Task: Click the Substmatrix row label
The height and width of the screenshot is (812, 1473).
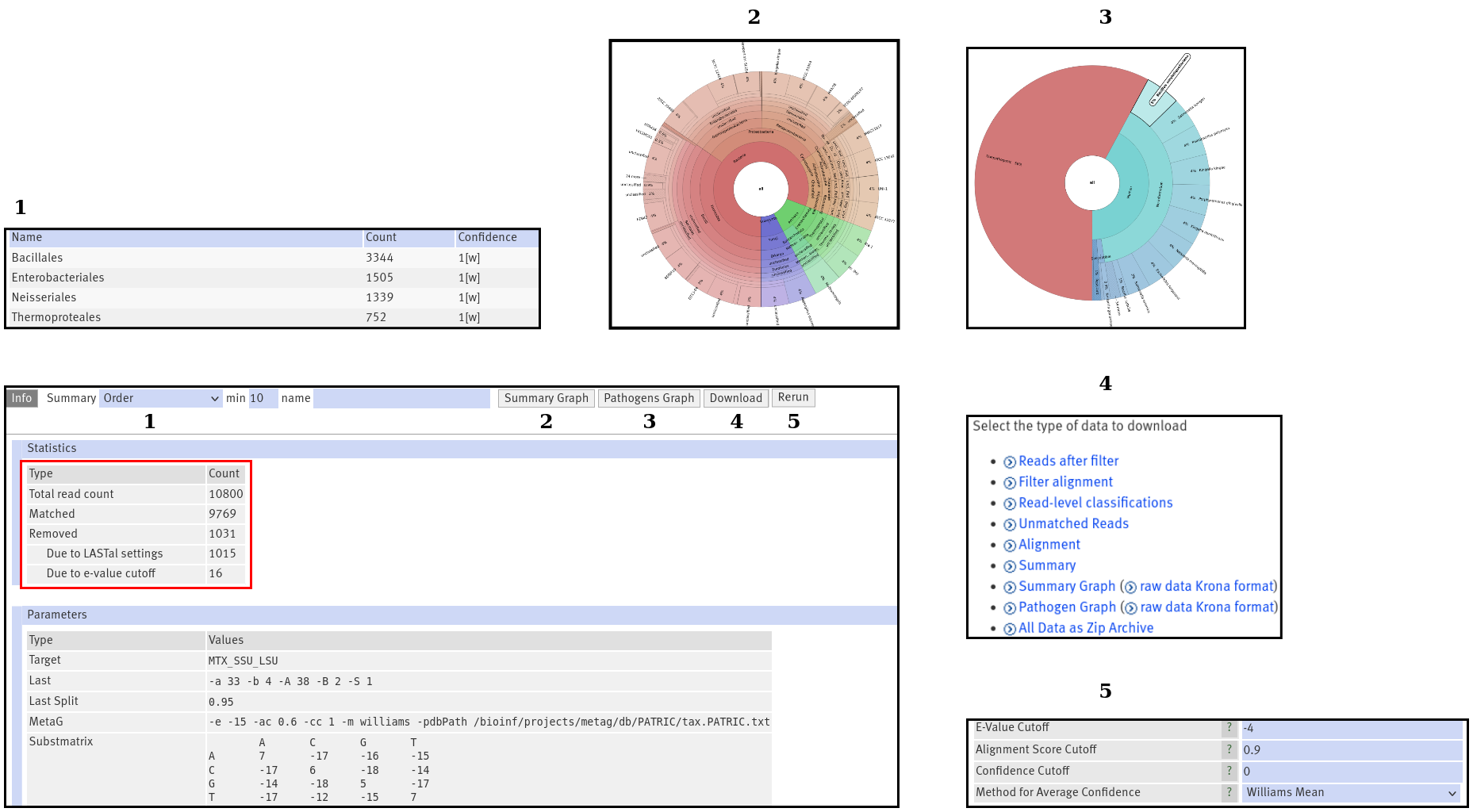Action: pos(61,741)
